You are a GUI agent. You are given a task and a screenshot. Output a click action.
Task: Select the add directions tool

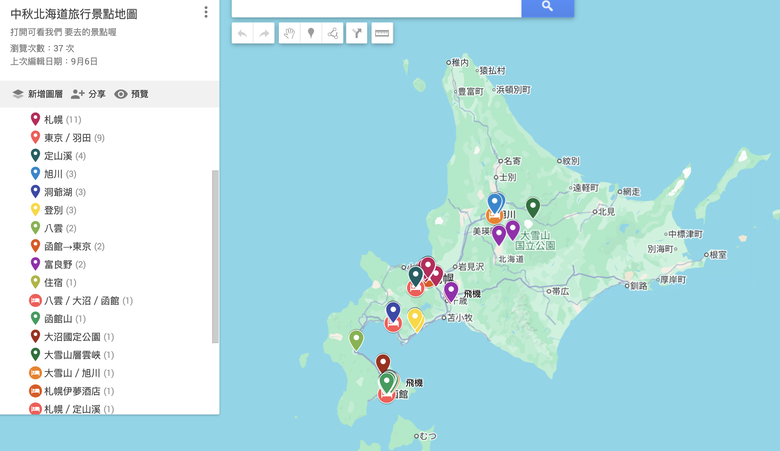coord(357,33)
